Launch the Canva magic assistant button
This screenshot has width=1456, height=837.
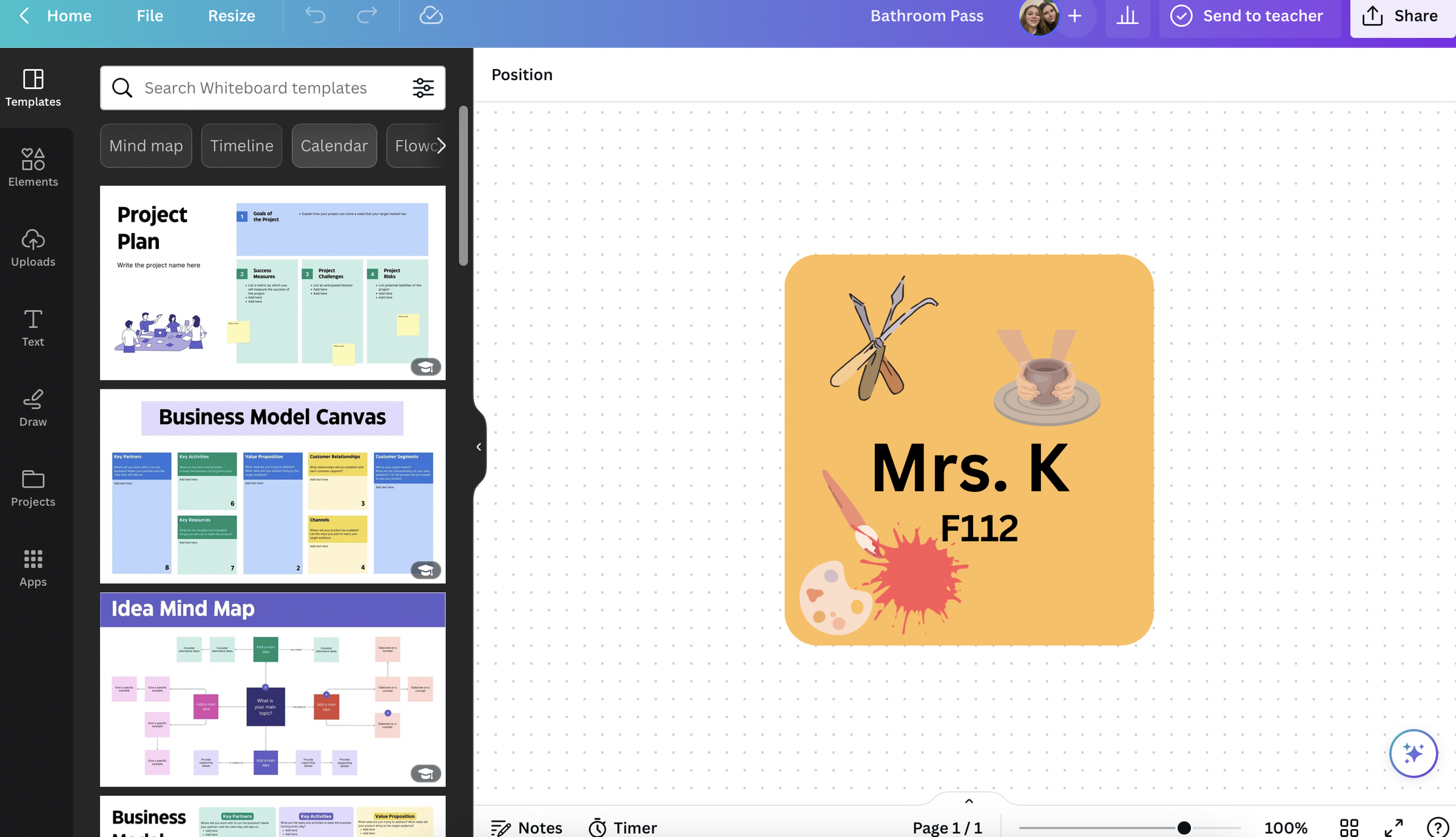coord(1414,753)
